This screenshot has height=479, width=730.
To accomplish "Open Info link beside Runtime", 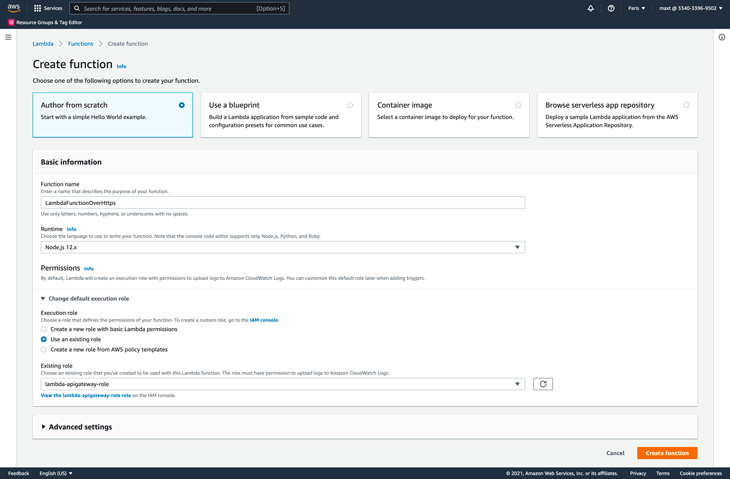I will (71, 229).
